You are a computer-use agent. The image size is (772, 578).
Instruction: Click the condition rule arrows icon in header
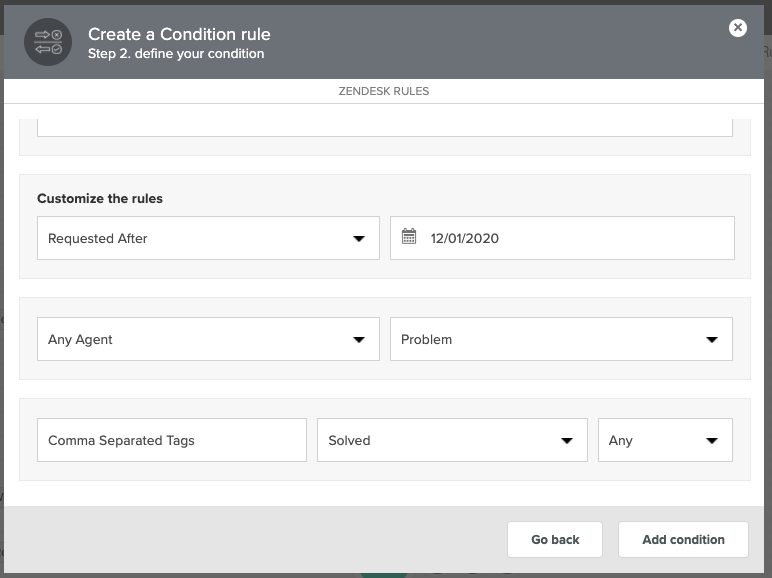pos(48,42)
